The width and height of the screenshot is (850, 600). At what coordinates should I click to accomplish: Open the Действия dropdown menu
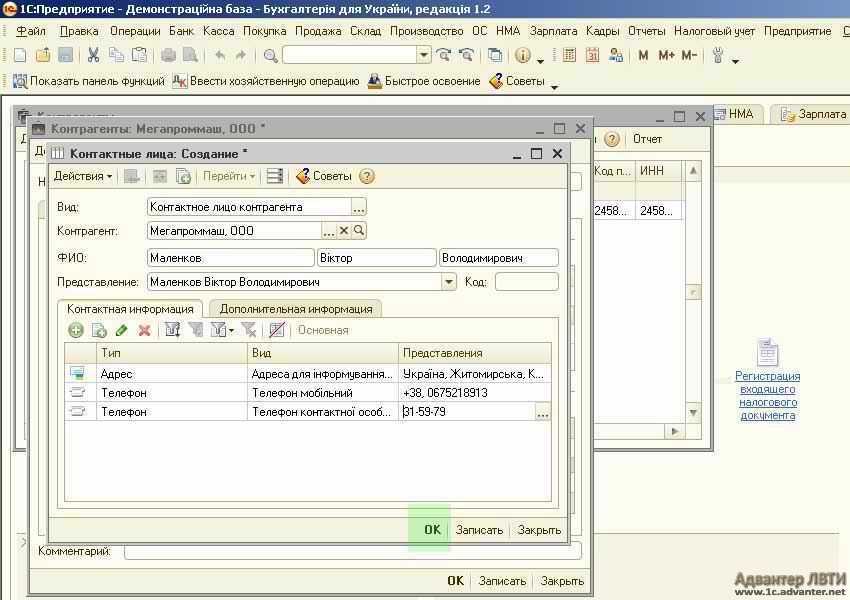point(82,176)
